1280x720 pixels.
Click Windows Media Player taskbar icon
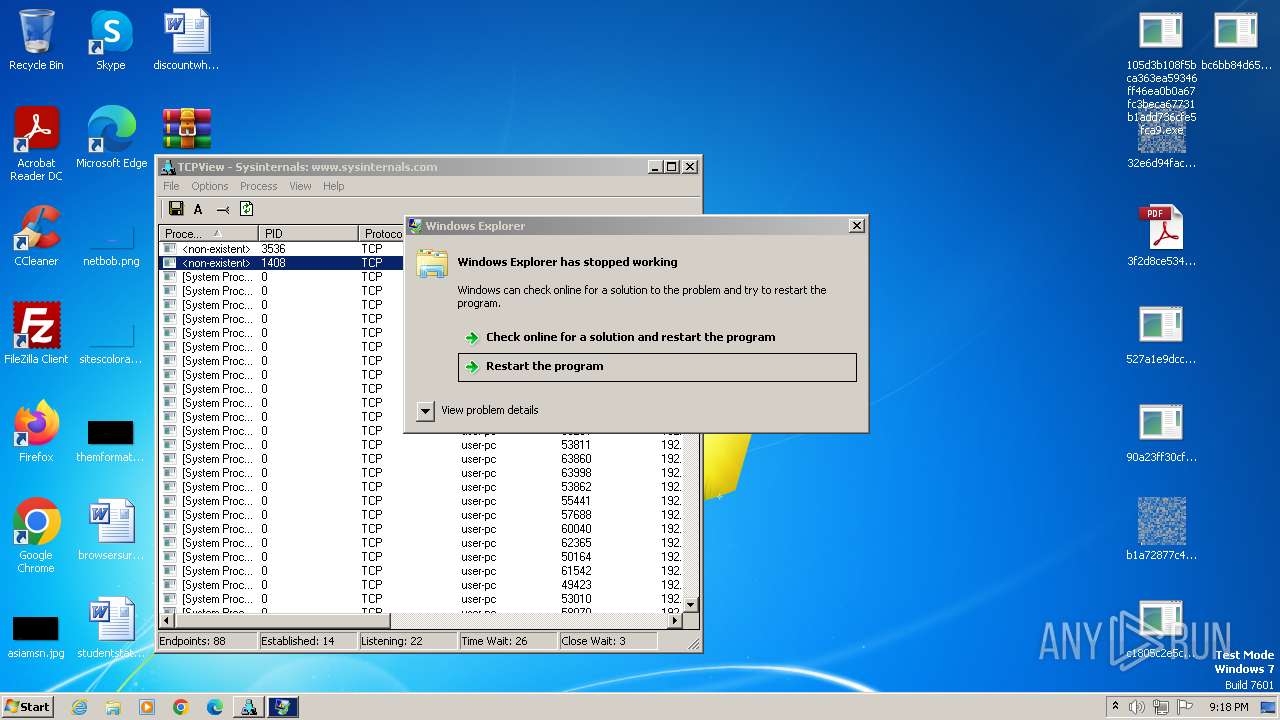[x=147, y=707]
